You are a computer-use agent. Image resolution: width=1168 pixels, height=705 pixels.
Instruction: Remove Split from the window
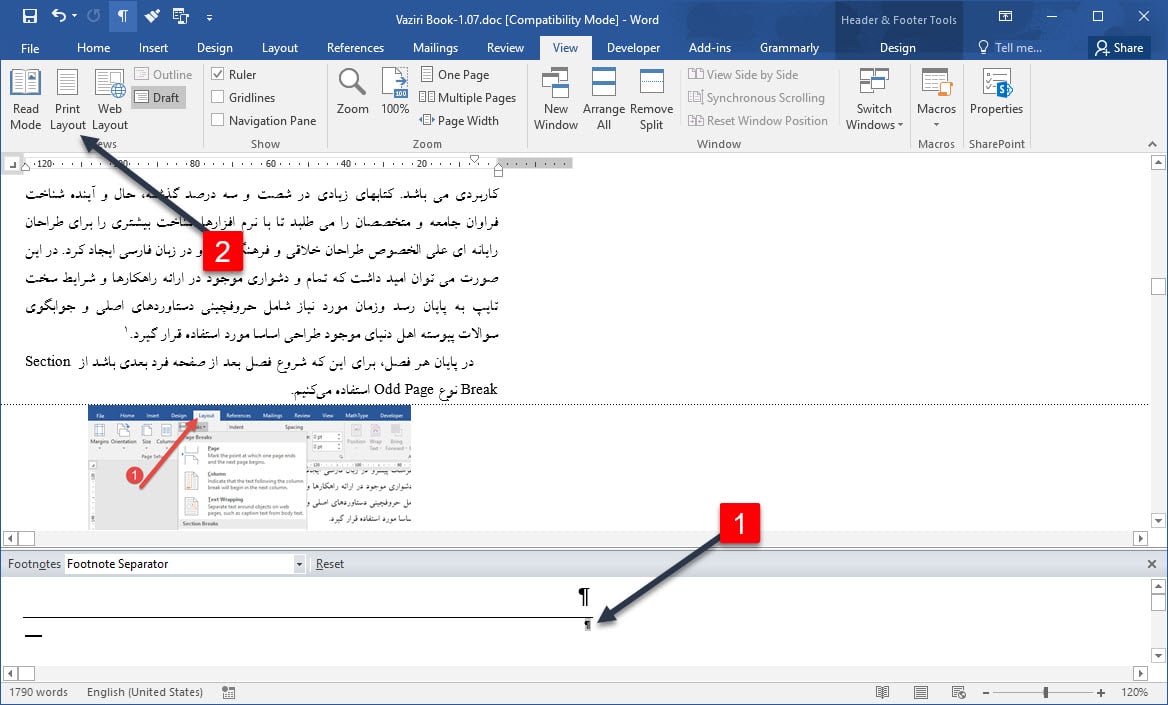pyautogui.click(x=651, y=100)
